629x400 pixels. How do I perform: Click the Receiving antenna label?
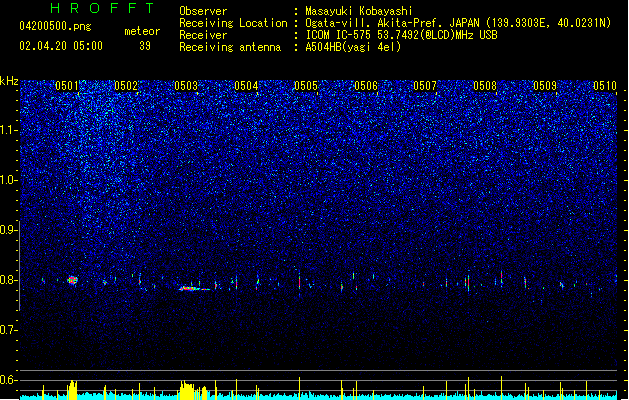coord(230,47)
